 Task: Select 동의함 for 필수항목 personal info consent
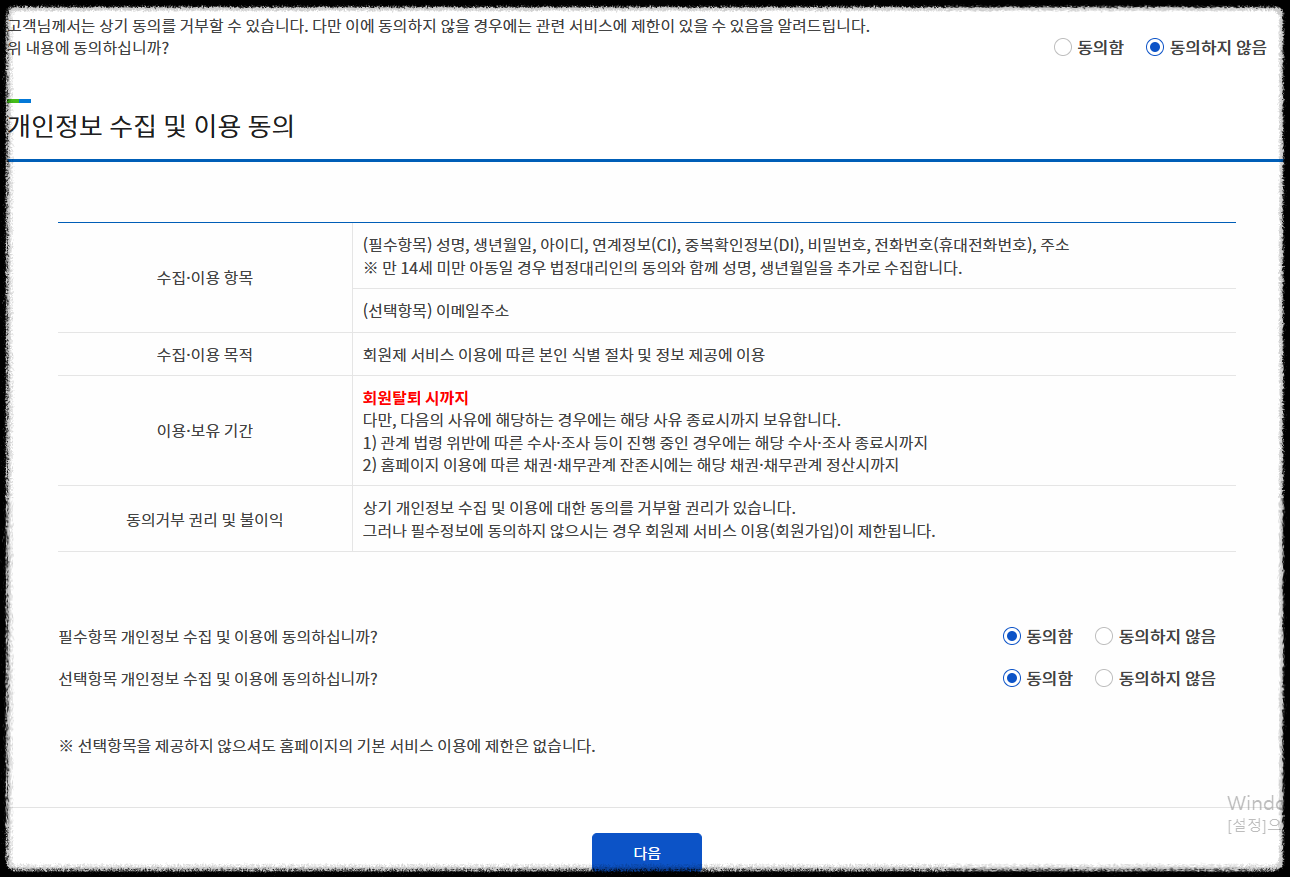pyautogui.click(x=1011, y=635)
